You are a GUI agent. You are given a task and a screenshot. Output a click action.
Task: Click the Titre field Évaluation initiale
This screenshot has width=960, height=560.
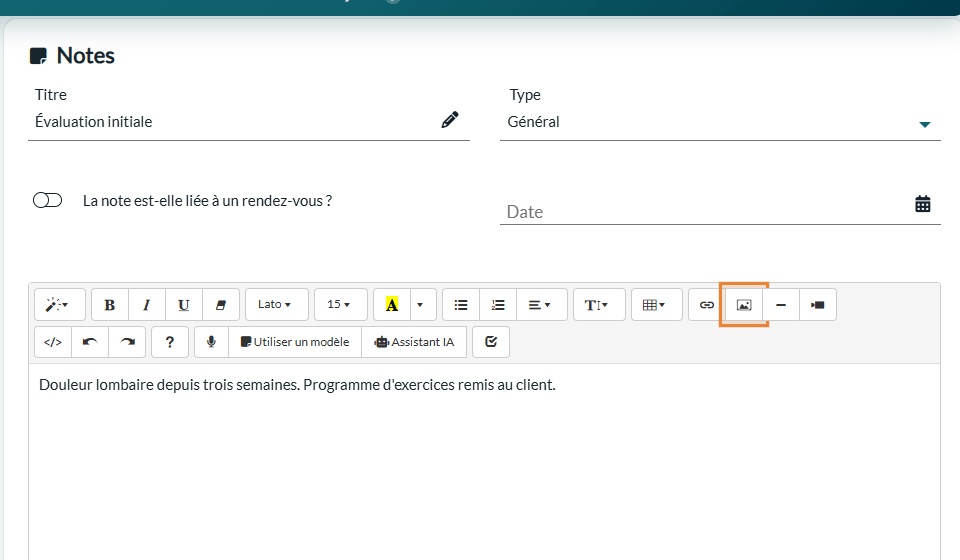[249, 122]
